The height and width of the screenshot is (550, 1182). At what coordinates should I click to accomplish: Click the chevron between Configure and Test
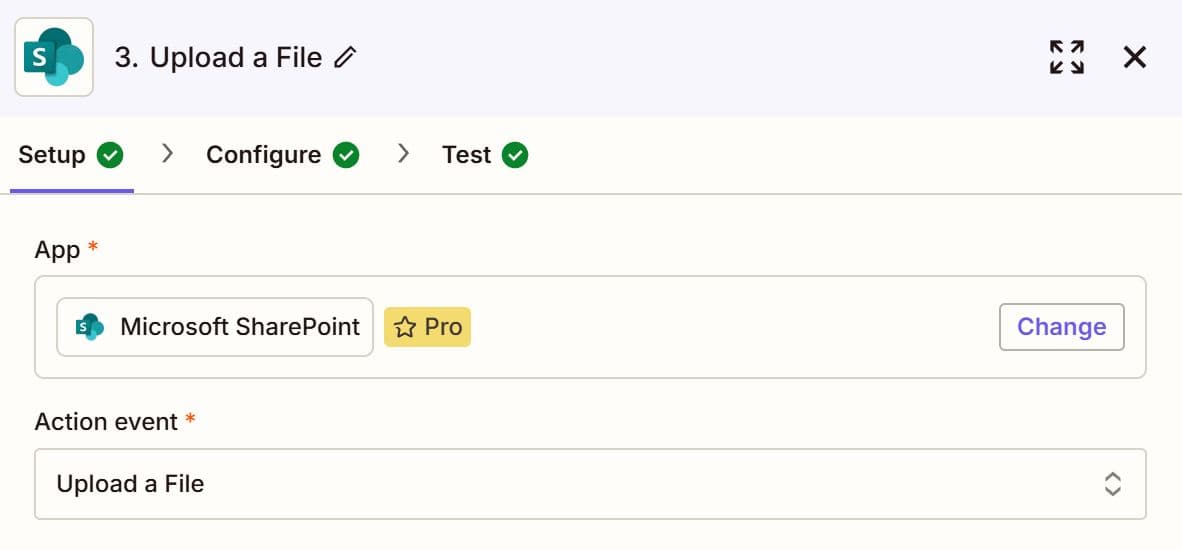tap(404, 154)
